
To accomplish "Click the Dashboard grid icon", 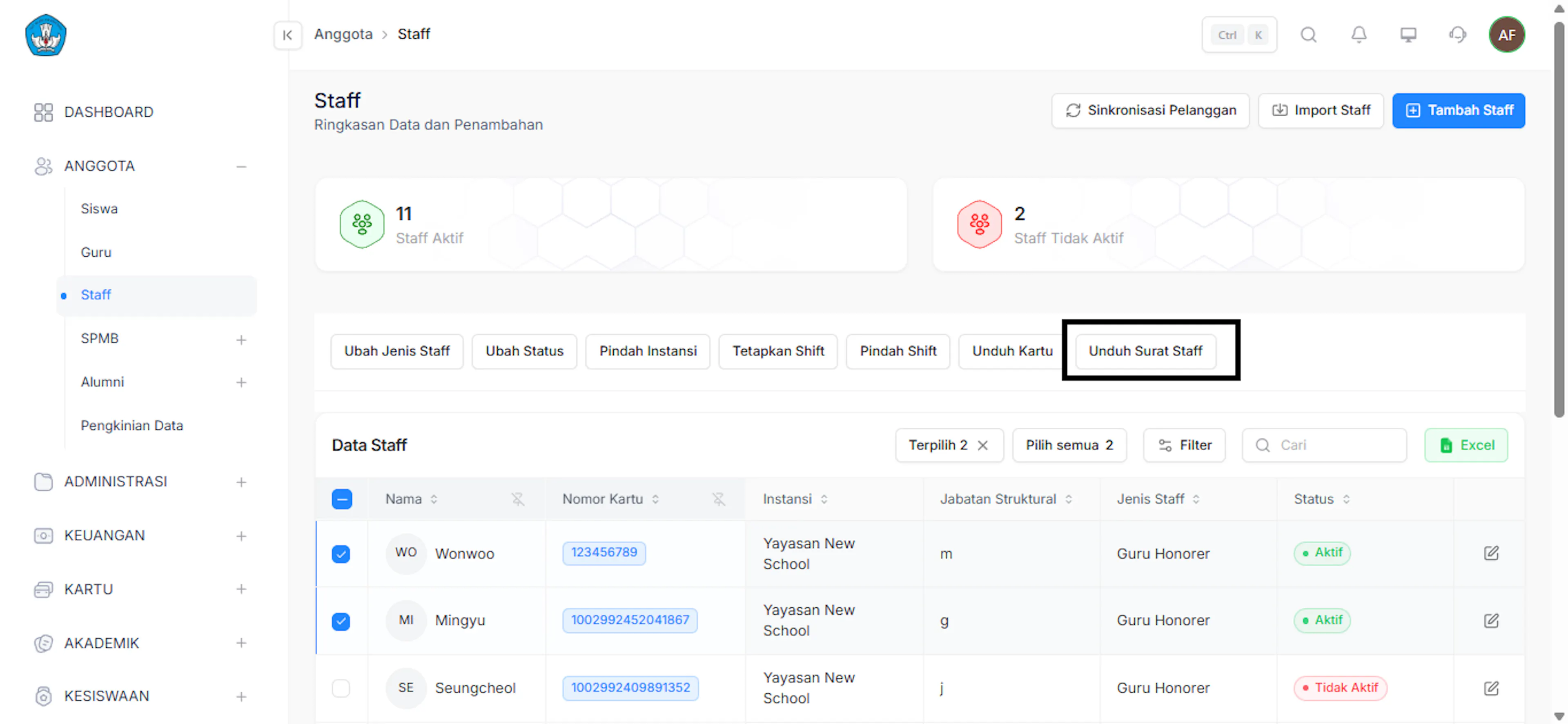I will click(x=43, y=112).
